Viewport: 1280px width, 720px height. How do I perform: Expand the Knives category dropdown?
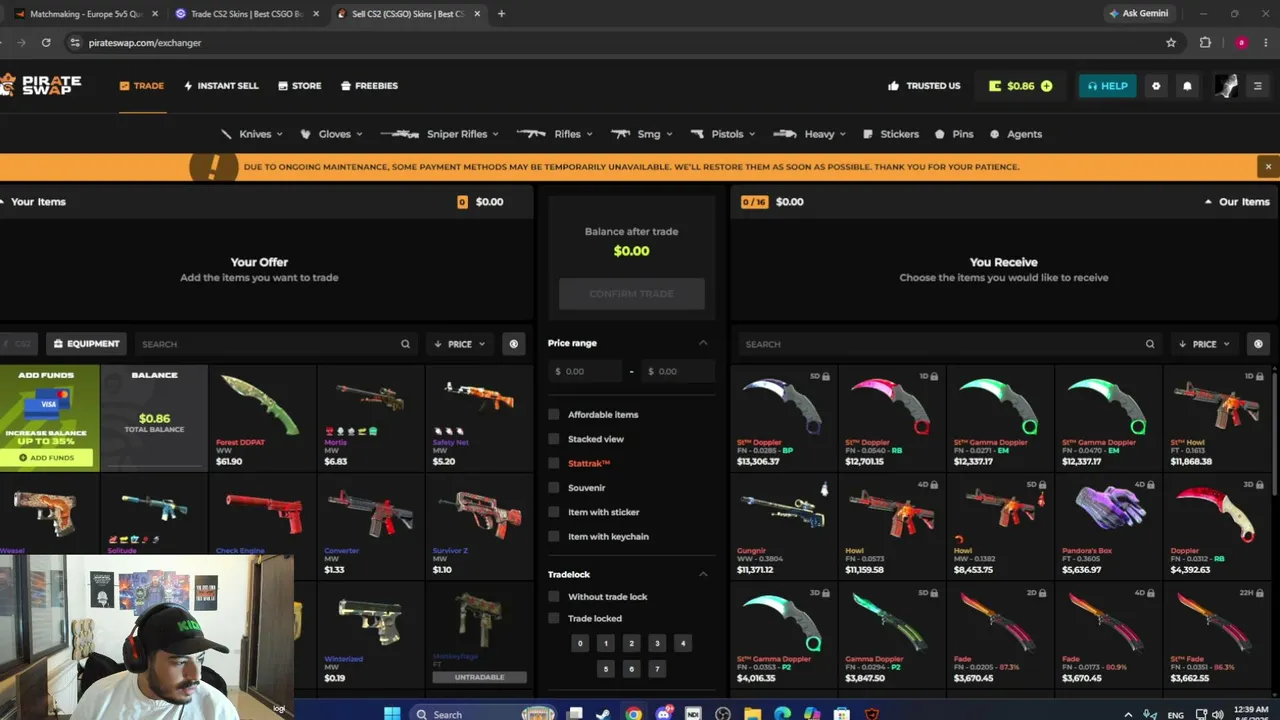[252, 134]
